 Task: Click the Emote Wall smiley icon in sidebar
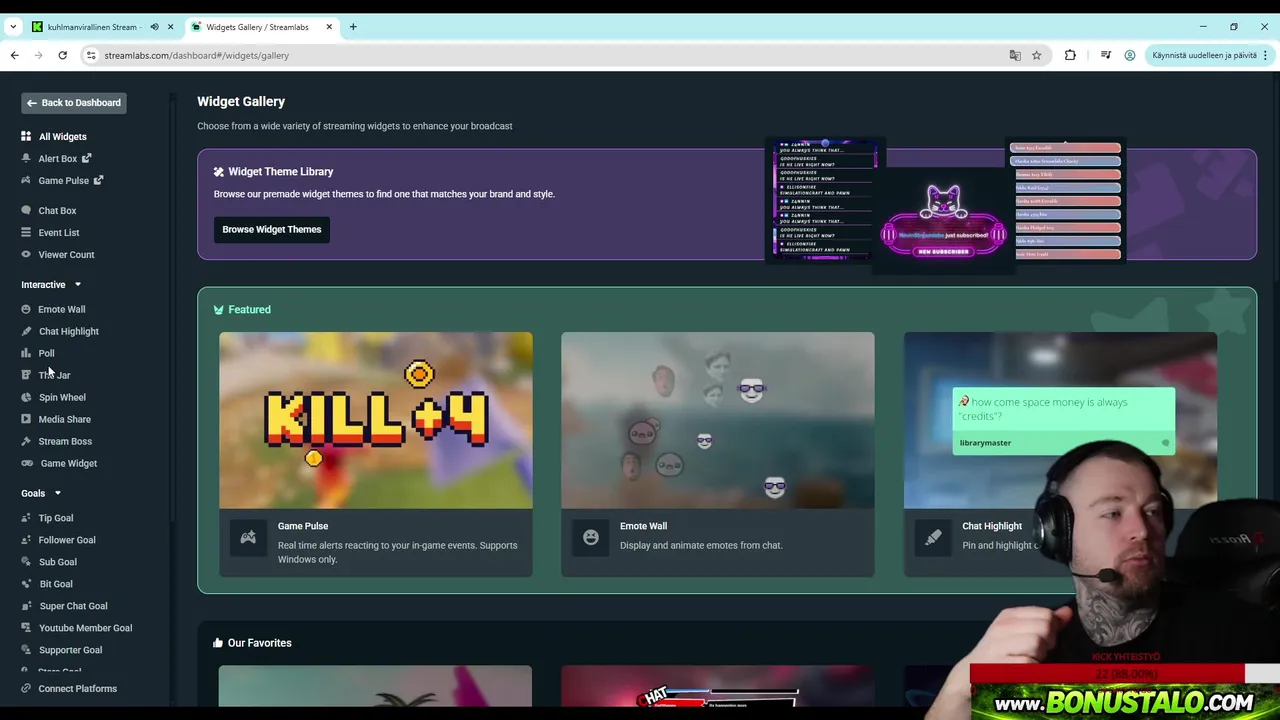click(26, 309)
